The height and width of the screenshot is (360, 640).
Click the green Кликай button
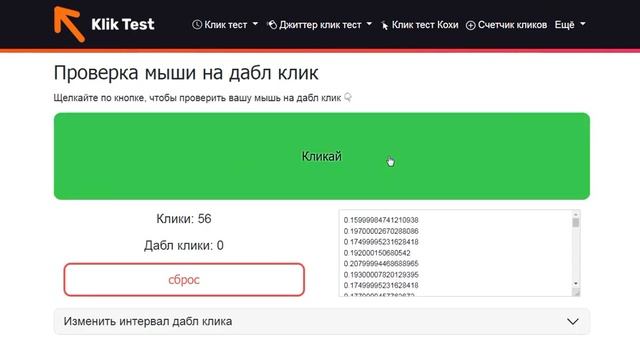point(322,156)
